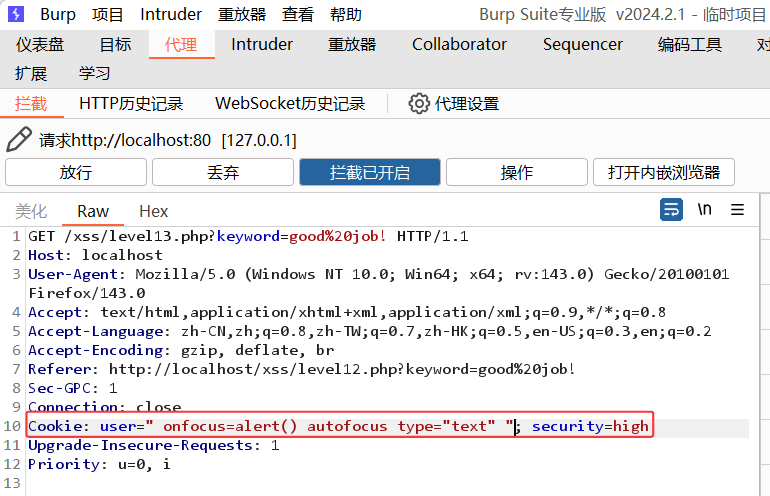Image resolution: width=770 pixels, height=496 pixels.
Task: Toggle the 拦截已开启 intercept button
Action: point(370,172)
